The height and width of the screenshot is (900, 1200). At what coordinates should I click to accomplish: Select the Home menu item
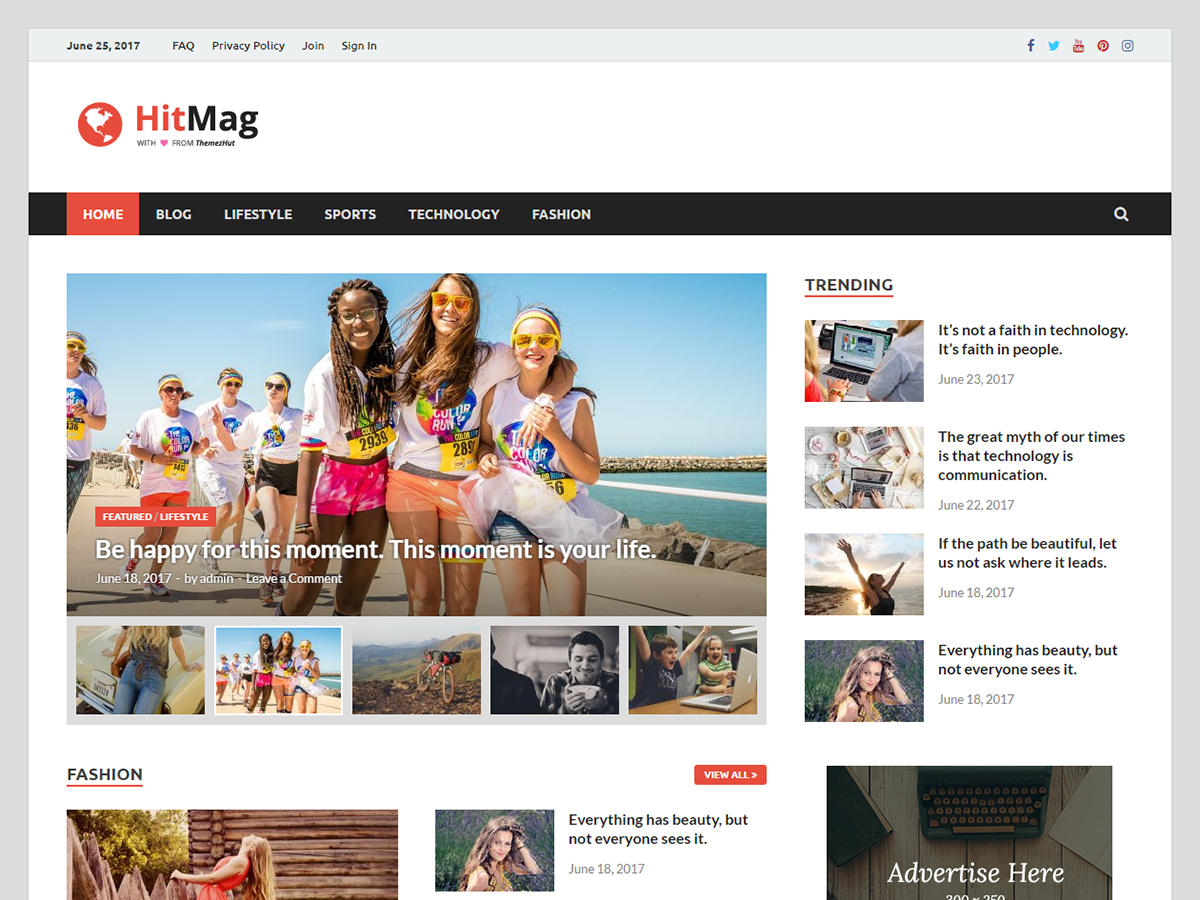(x=103, y=214)
